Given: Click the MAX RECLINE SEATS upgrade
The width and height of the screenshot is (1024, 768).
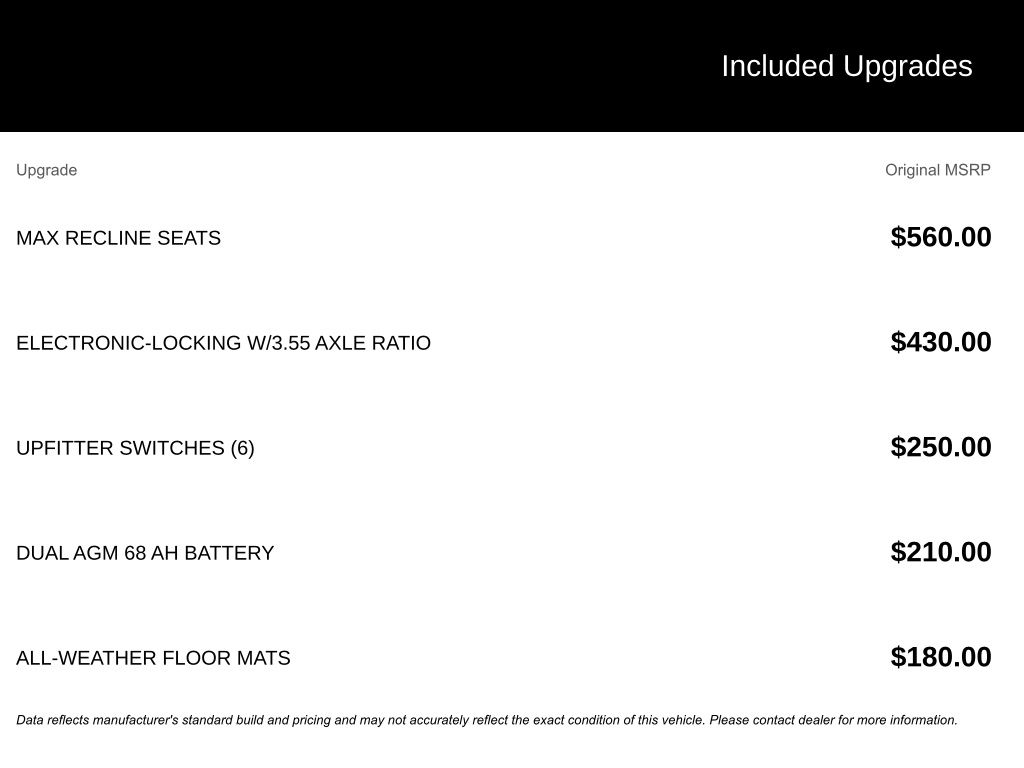Looking at the screenshot, I should (x=118, y=238).
